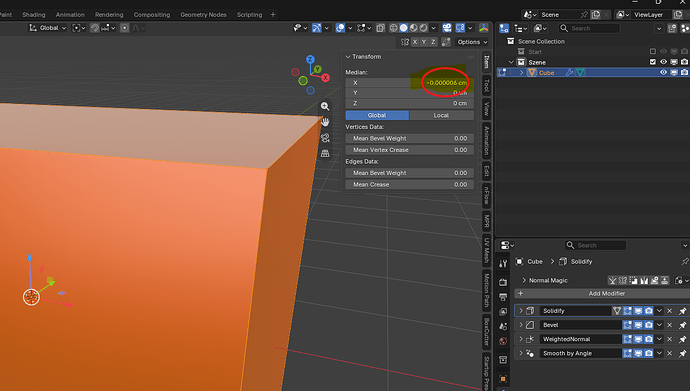This screenshot has height=391, width=690.
Task: Switch to the Geometry Nodes workspace tab
Action: pos(203,15)
